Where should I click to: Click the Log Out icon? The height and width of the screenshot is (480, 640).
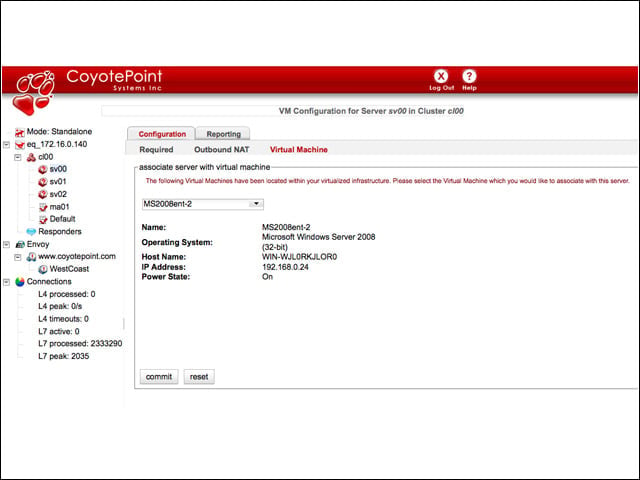coord(441,76)
